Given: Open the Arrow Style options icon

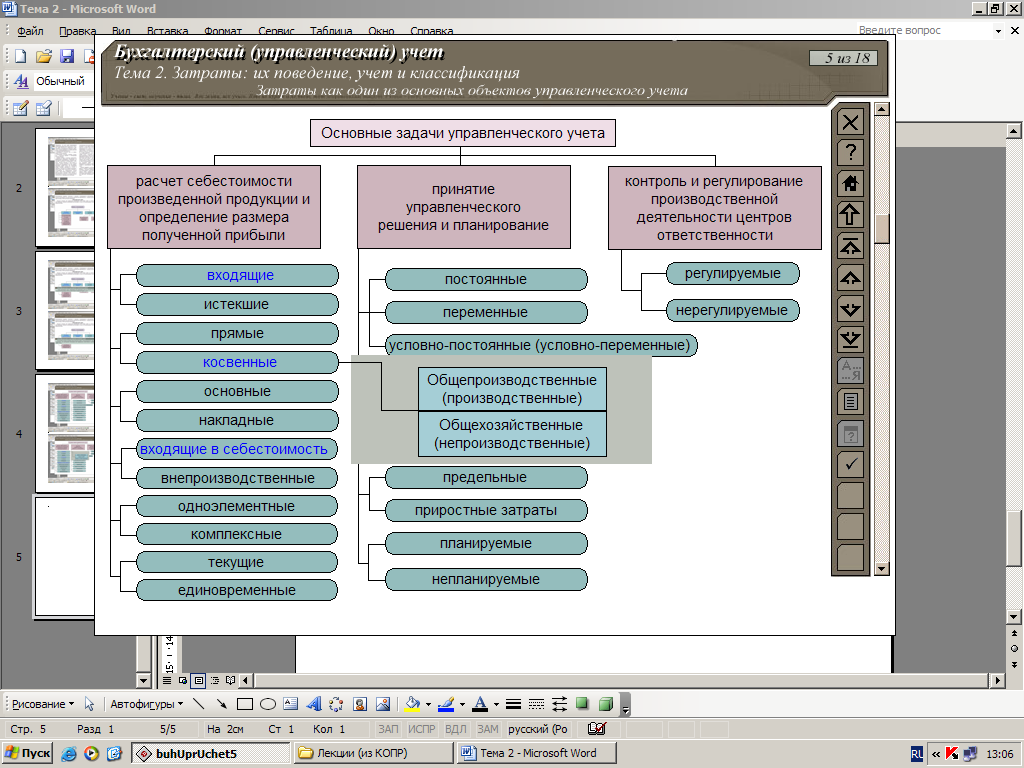Looking at the screenshot, I should [x=560, y=704].
